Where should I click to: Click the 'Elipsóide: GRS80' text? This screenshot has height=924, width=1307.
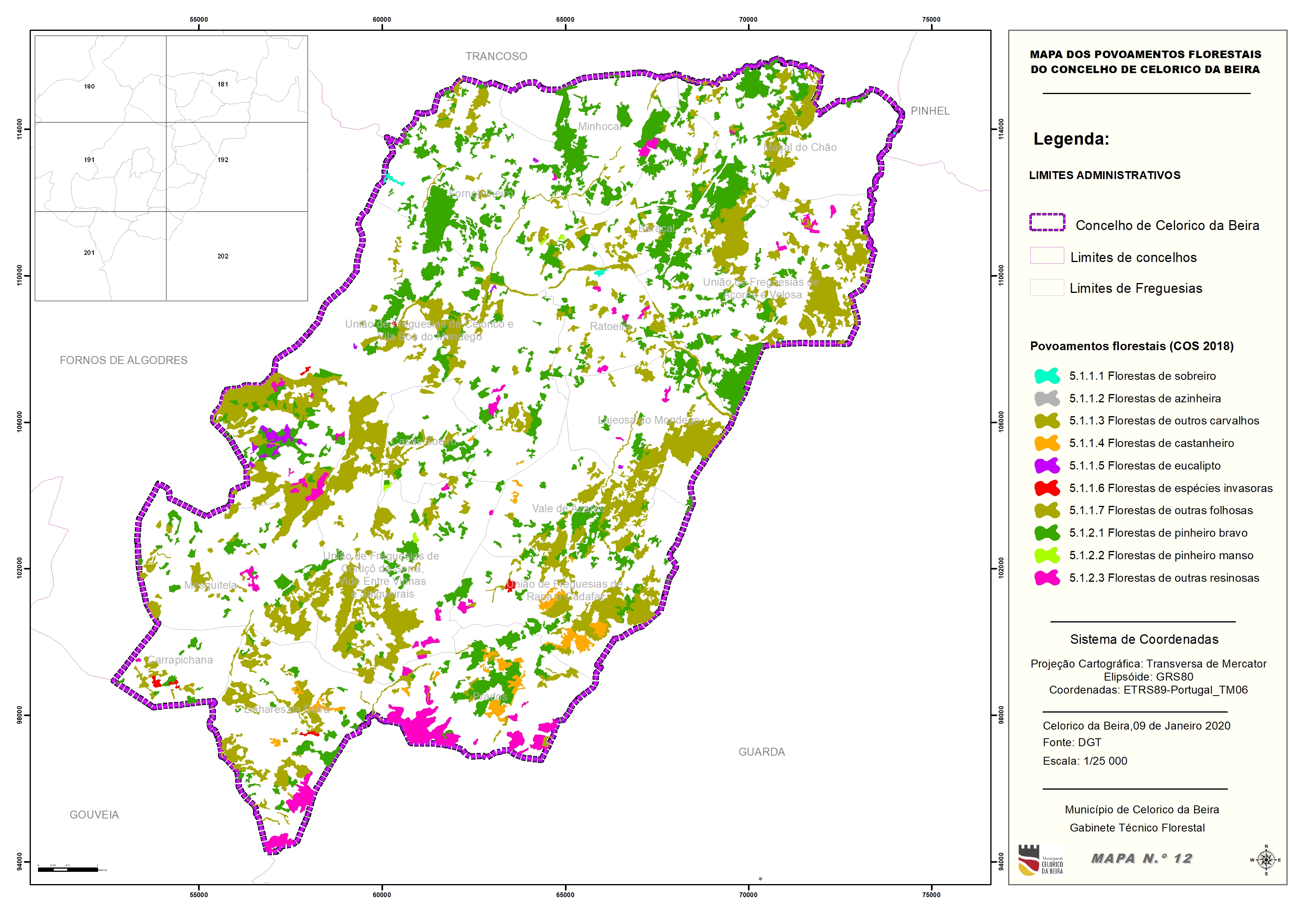click(x=1148, y=677)
